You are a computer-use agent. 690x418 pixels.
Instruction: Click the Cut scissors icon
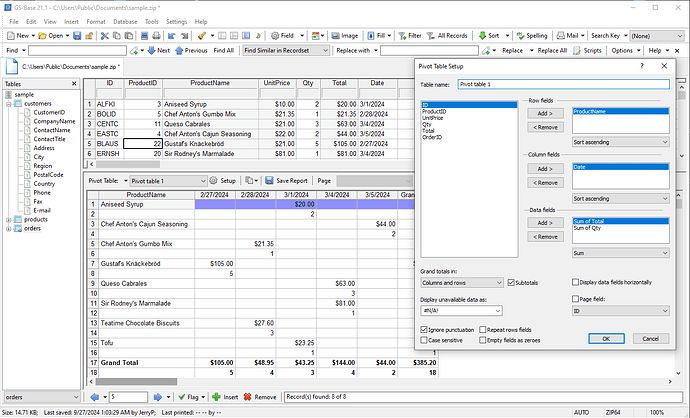104,36
